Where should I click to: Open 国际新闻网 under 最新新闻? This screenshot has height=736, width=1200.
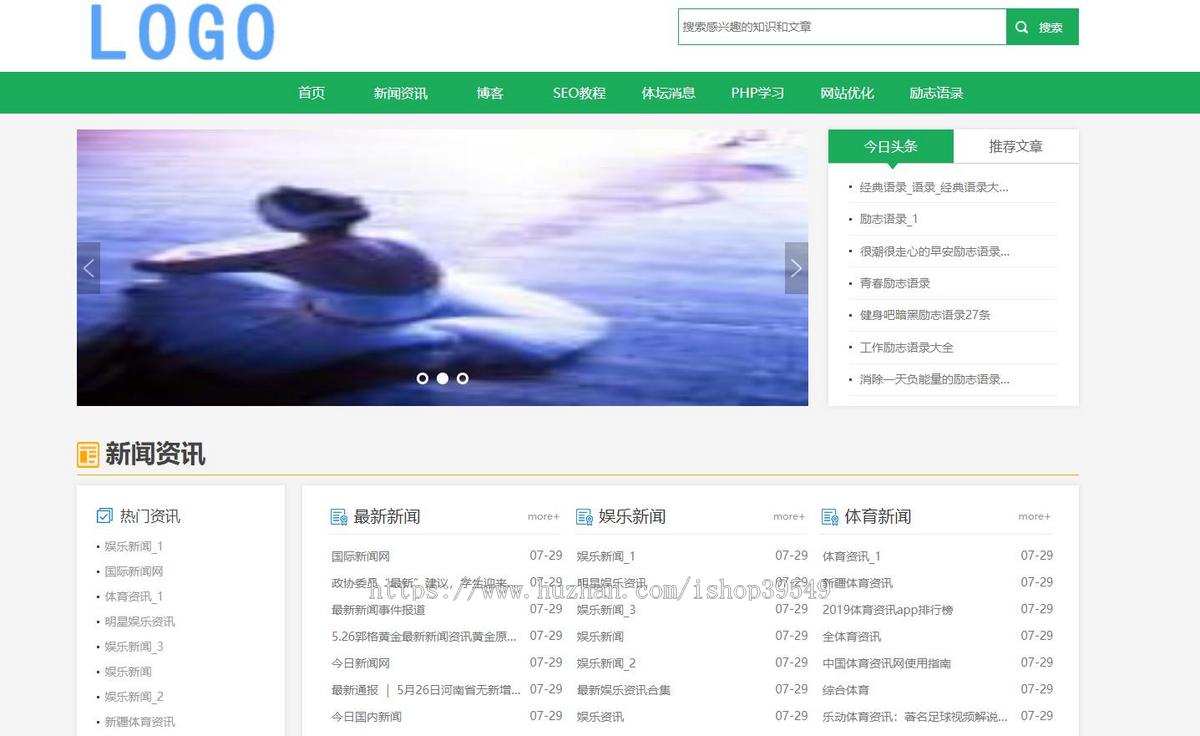361,556
